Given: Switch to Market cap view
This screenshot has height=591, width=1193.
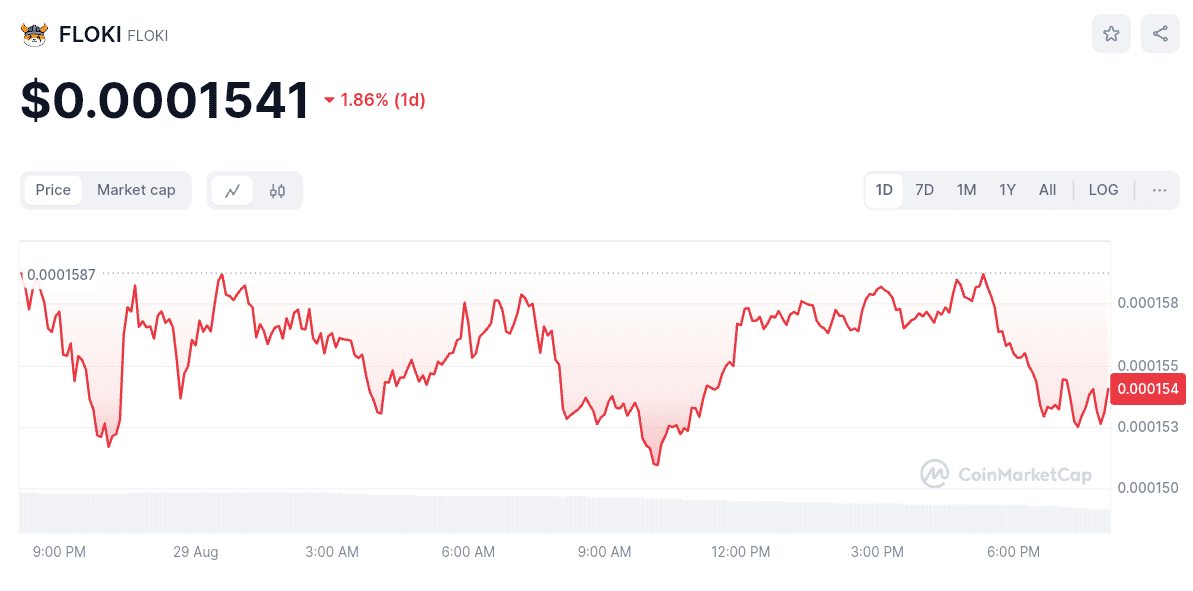Looking at the screenshot, I should pyautogui.click(x=136, y=190).
